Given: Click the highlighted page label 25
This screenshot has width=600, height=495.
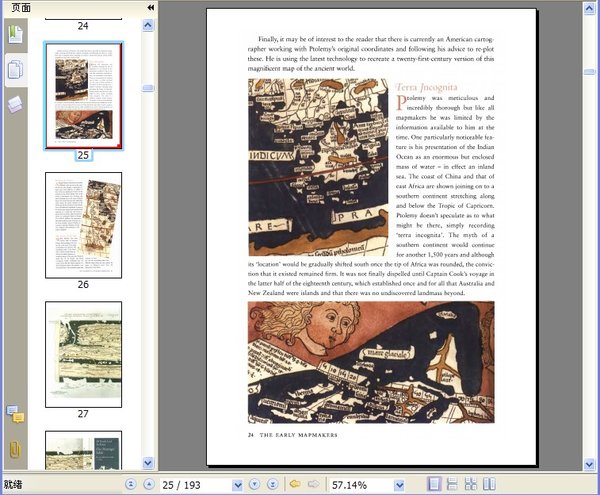Looking at the screenshot, I should pyautogui.click(x=83, y=155).
